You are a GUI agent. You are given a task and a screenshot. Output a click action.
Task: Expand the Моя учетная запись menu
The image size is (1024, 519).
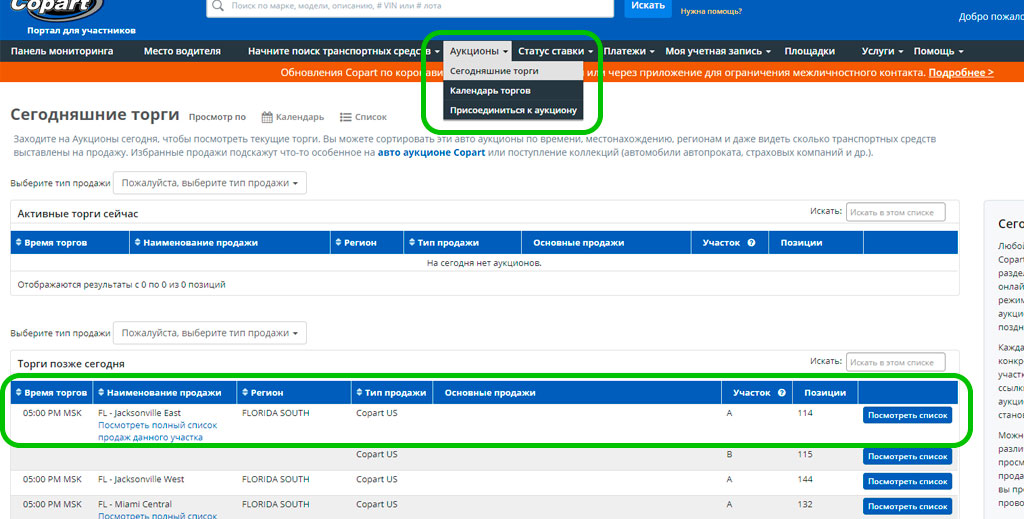point(718,51)
